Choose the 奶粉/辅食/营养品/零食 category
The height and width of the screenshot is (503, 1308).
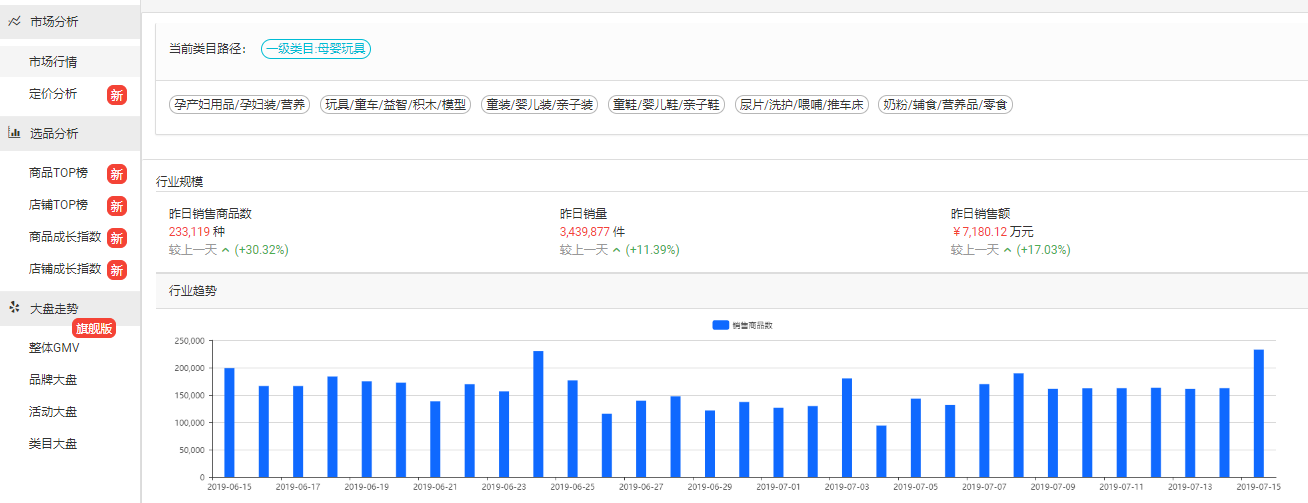(x=946, y=104)
